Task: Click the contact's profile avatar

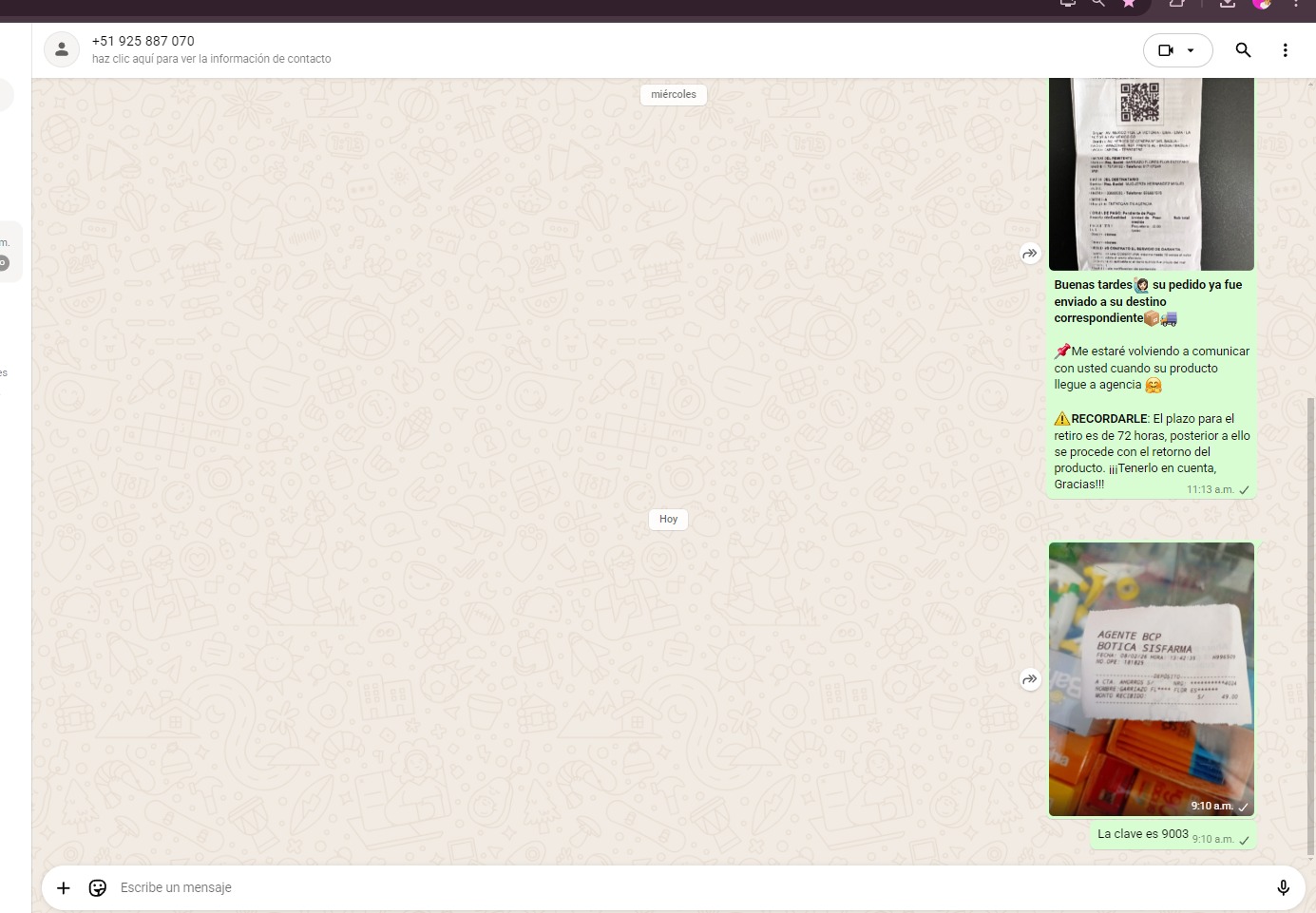Action: [x=62, y=50]
